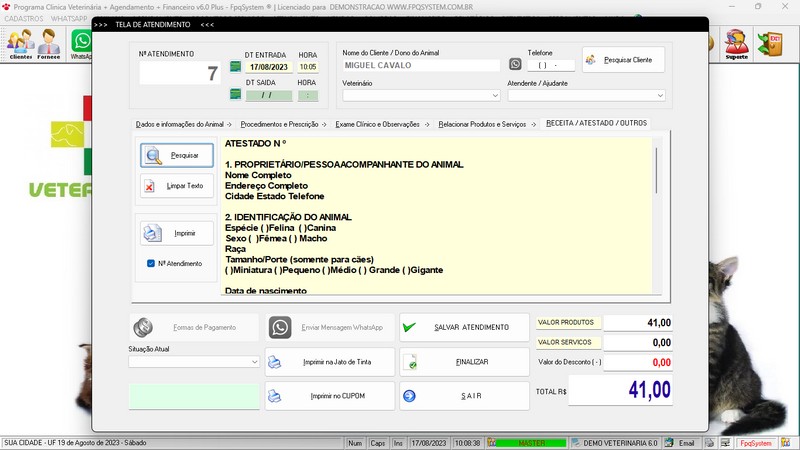This screenshot has width=800, height=450.
Task: Click Limpar Texto button
Action: [x=177, y=186]
